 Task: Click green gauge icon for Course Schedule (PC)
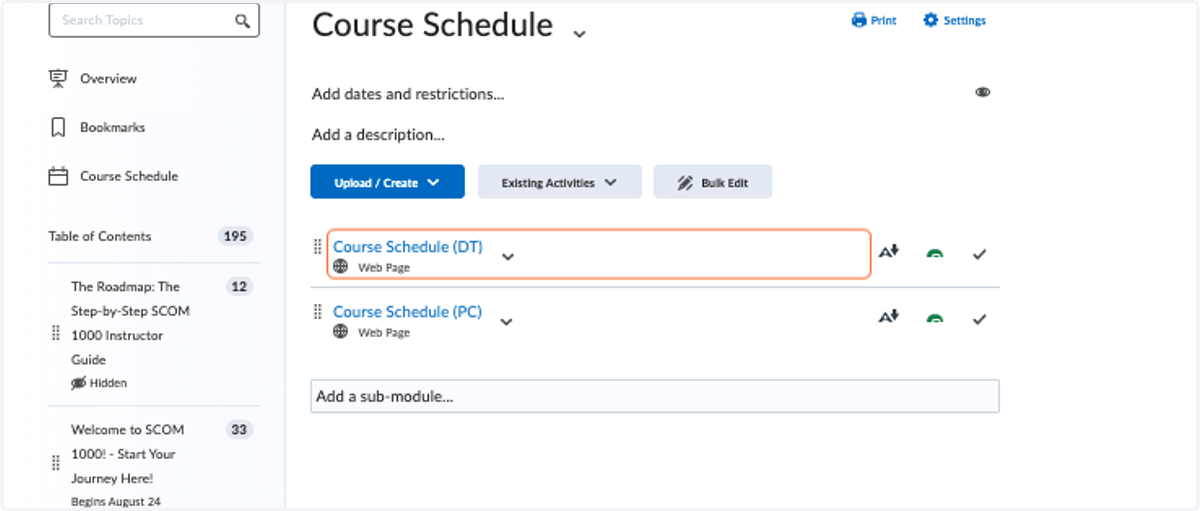[935, 319]
